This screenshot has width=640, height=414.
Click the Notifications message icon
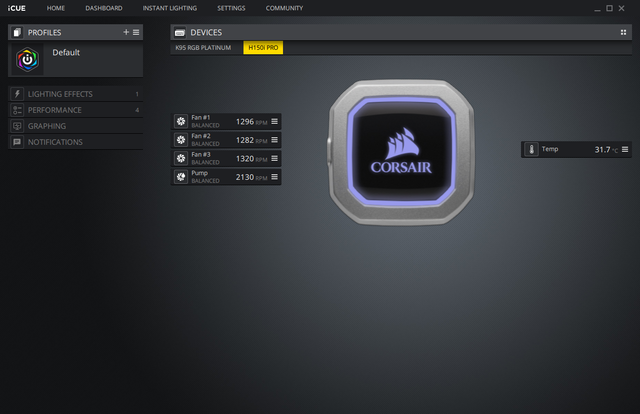coord(17,142)
